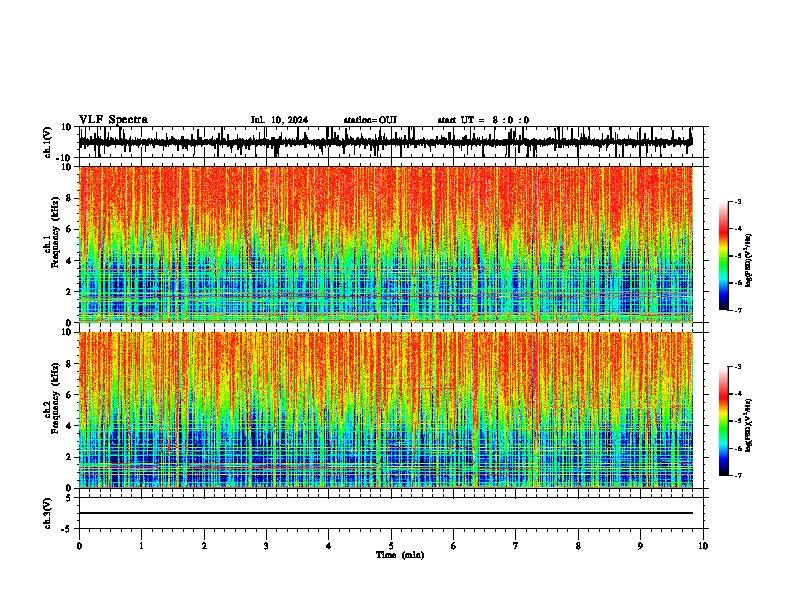792x612 pixels.
Task: Click the '4' kHz tick on ch.1 frequency axis
Action: 70,261
